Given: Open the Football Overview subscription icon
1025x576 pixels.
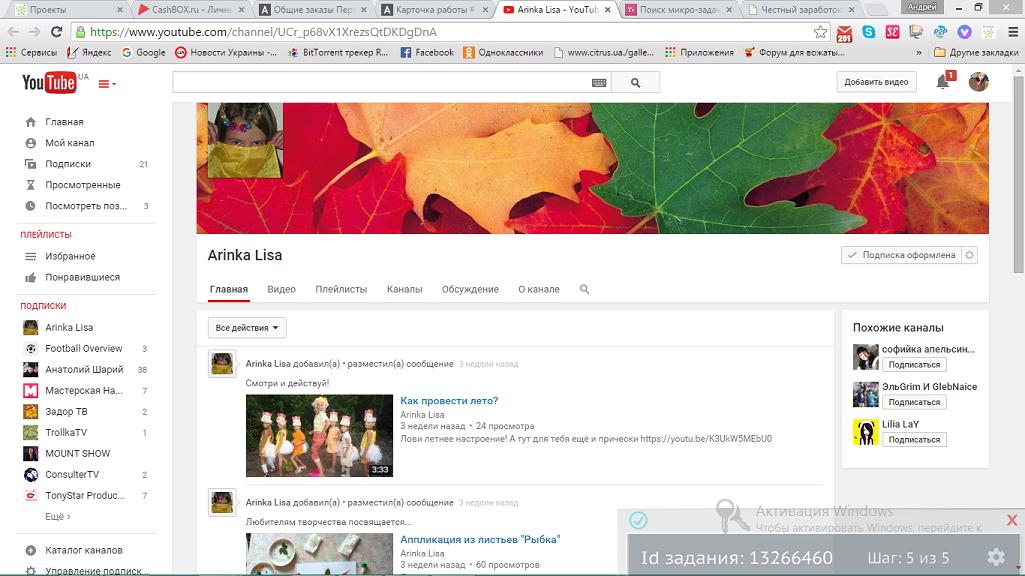Looking at the screenshot, I should tap(31, 348).
